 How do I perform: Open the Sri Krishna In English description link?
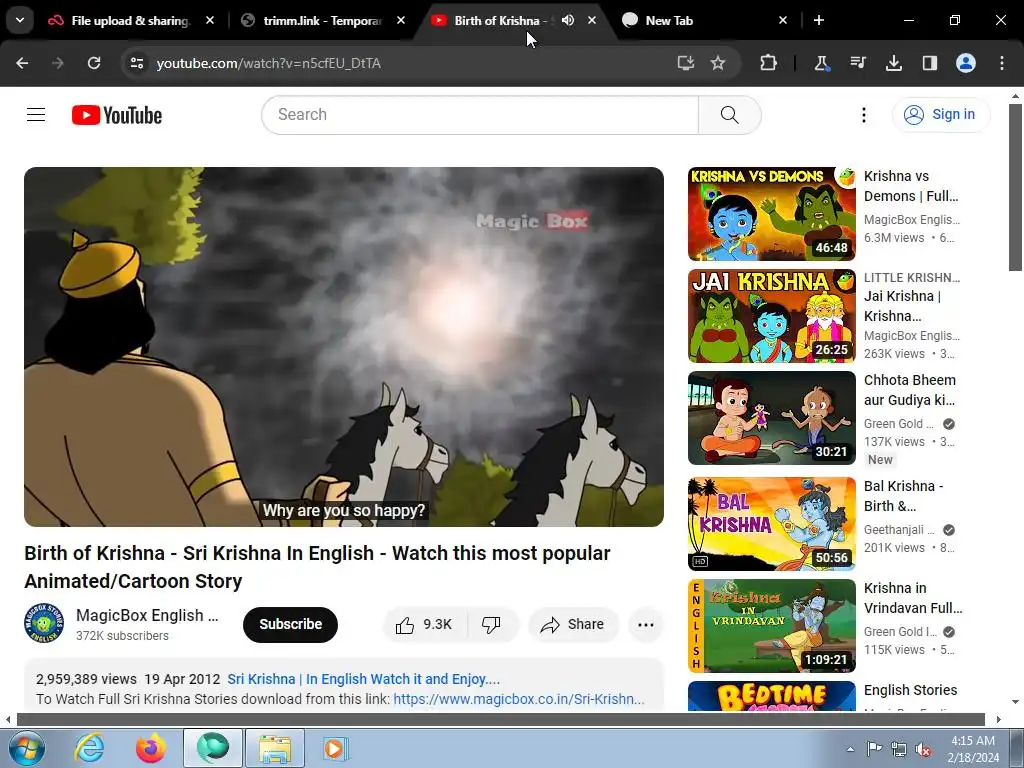coord(363,679)
